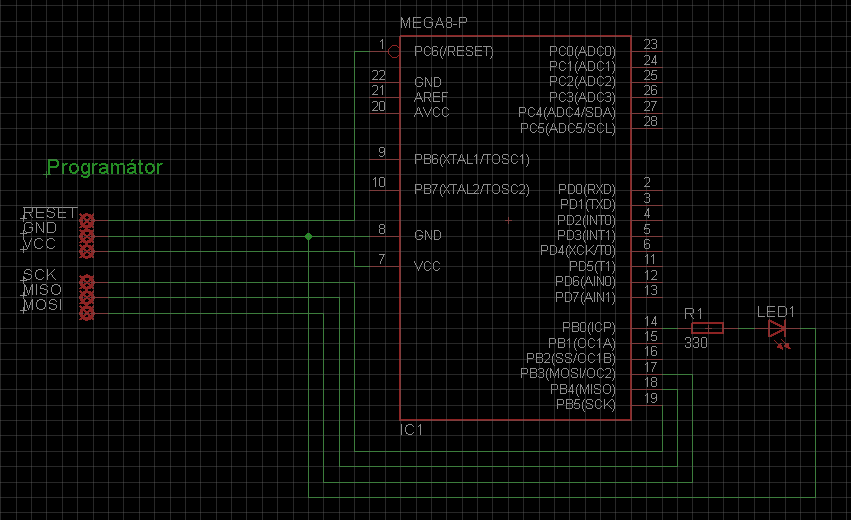Select the LED1 diode symbol
851x520 pixels.
click(x=777, y=328)
